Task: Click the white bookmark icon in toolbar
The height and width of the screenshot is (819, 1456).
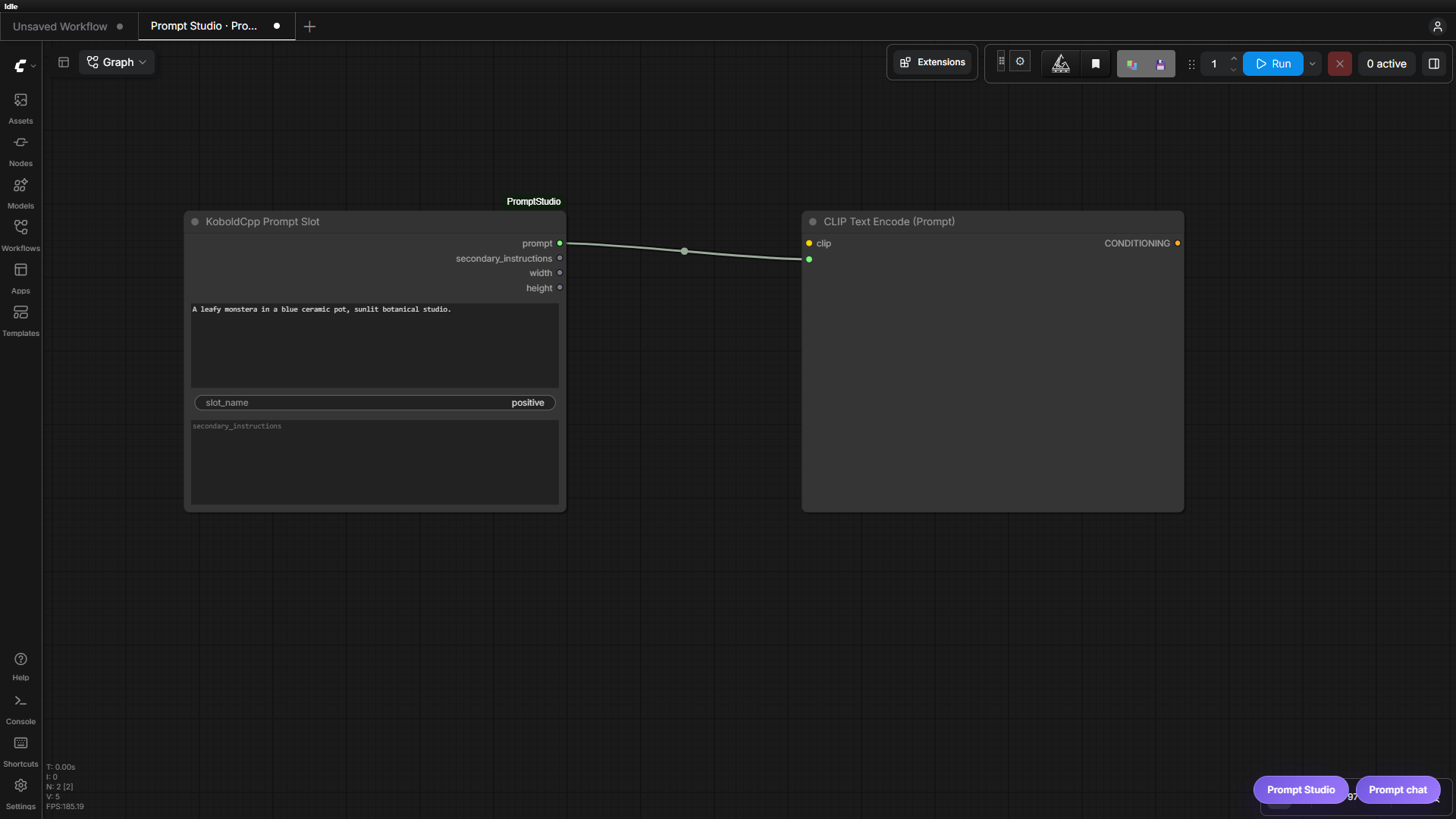Action: pos(1095,64)
